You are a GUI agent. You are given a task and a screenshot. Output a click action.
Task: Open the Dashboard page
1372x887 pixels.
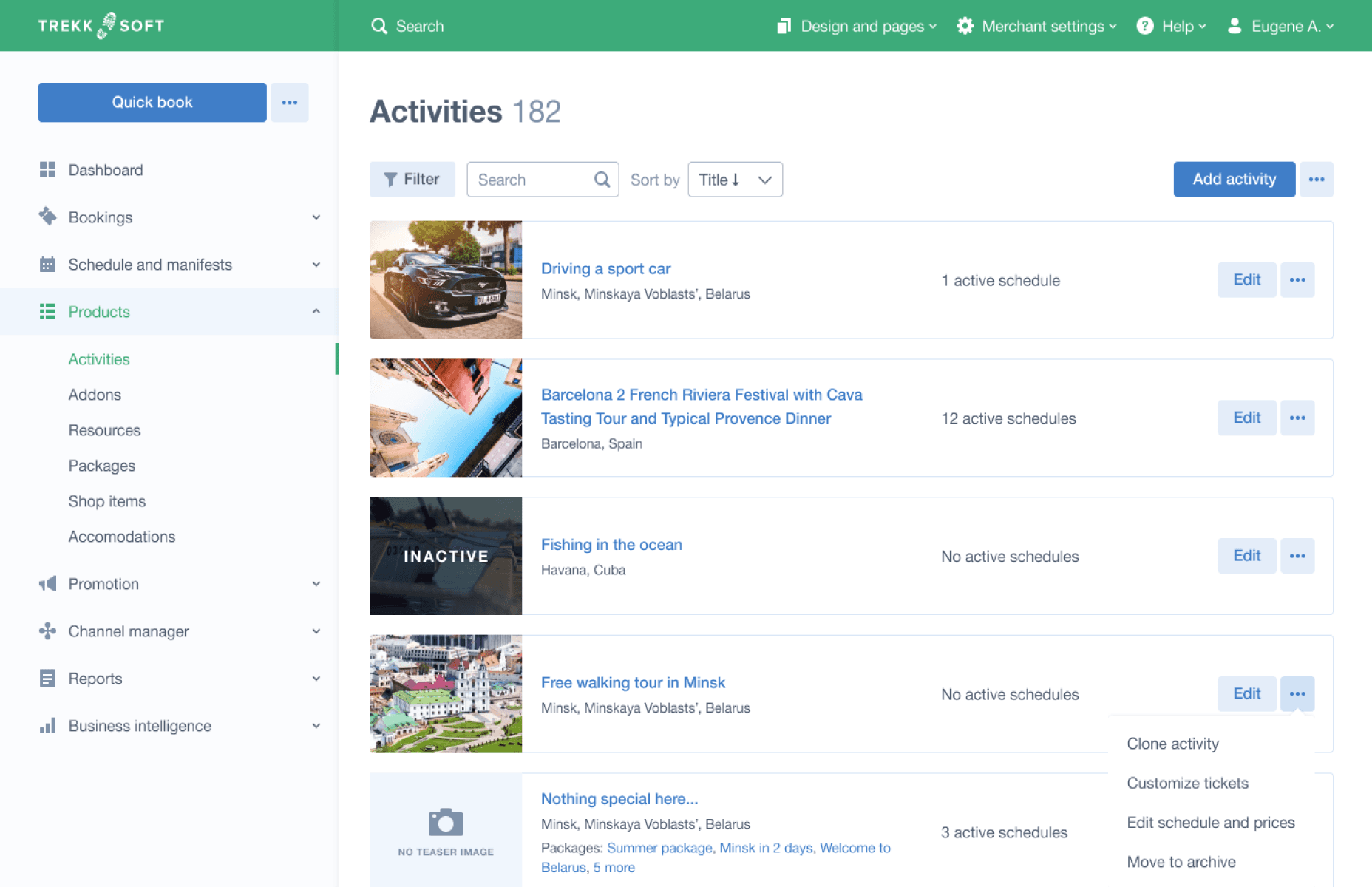point(106,170)
